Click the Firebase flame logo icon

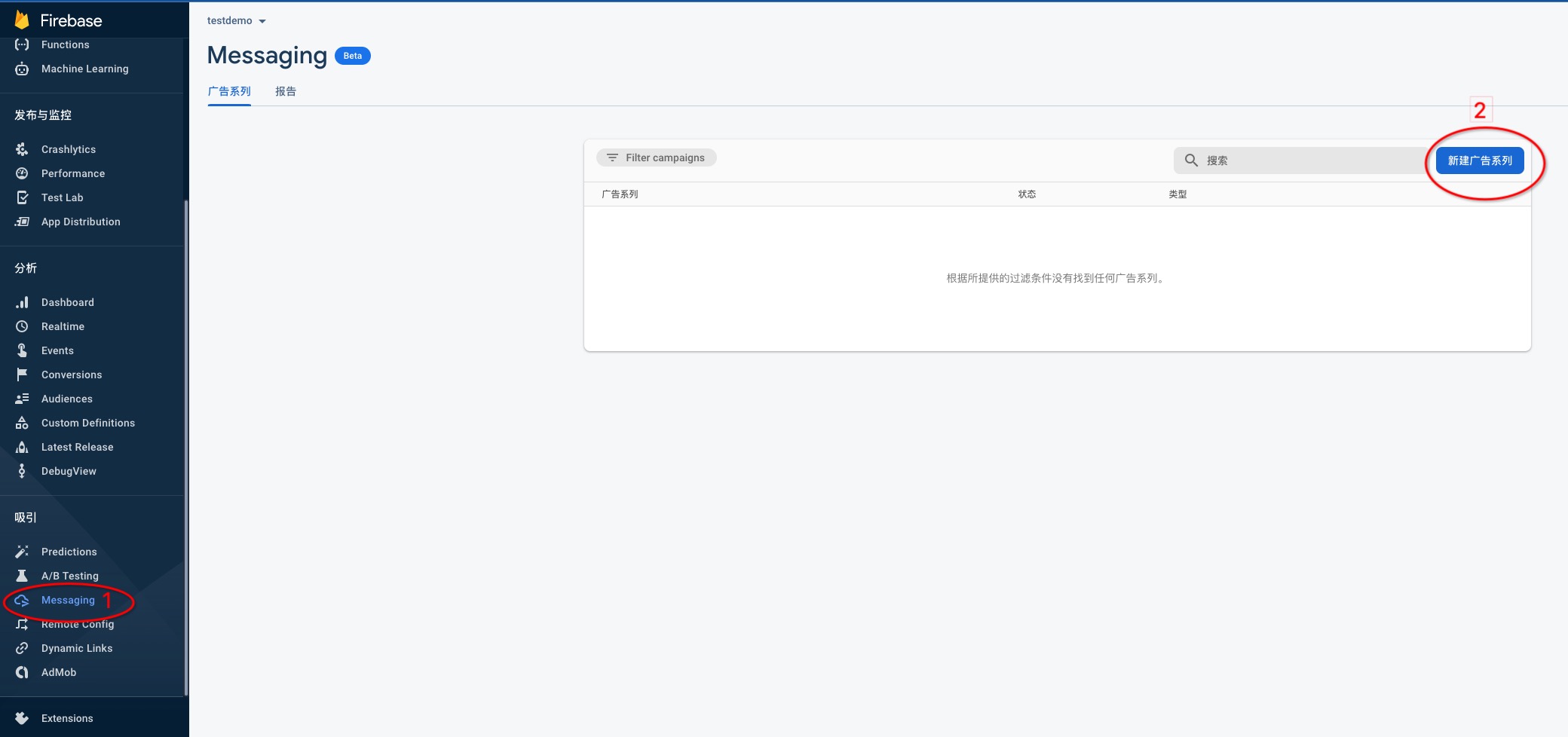tap(22, 20)
